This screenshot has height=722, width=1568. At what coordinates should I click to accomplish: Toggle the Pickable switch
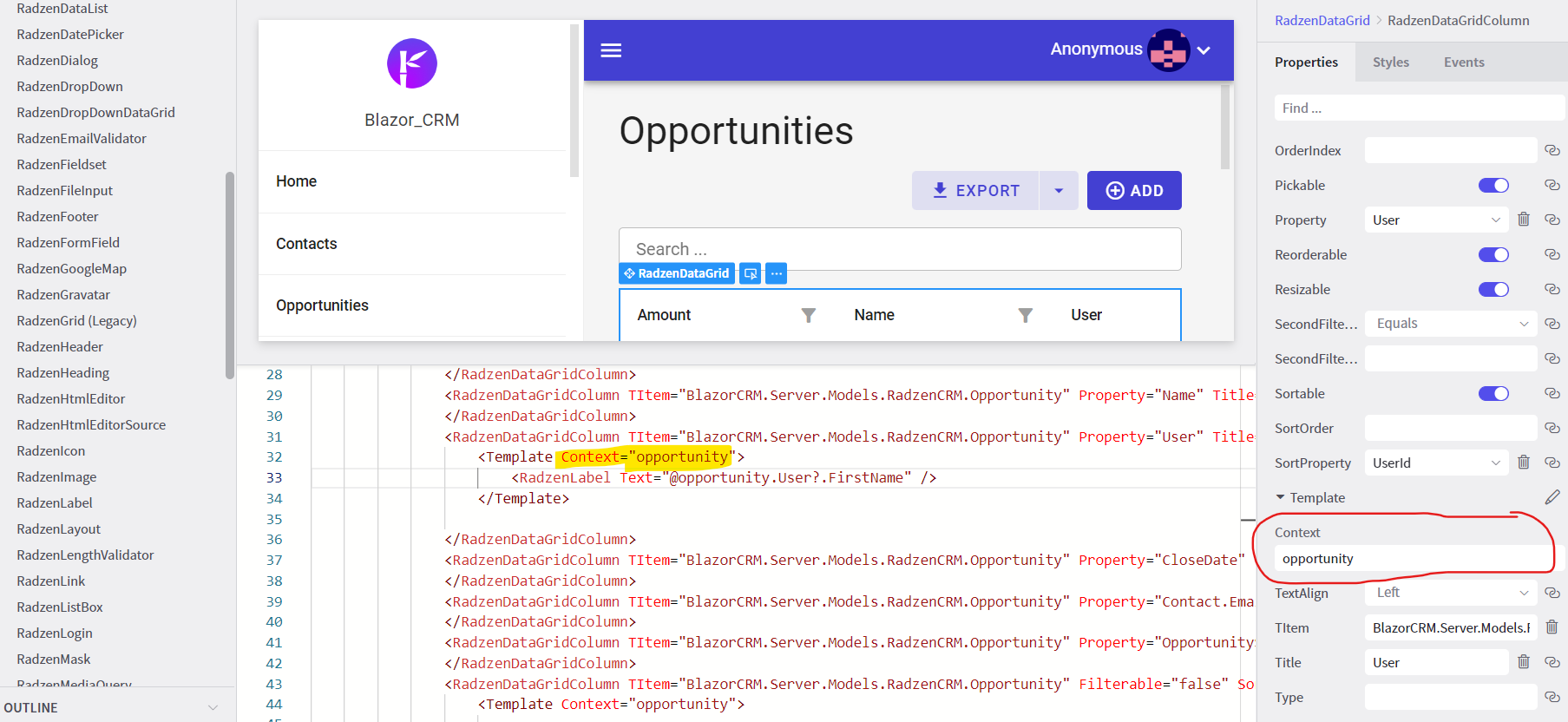1493,185
